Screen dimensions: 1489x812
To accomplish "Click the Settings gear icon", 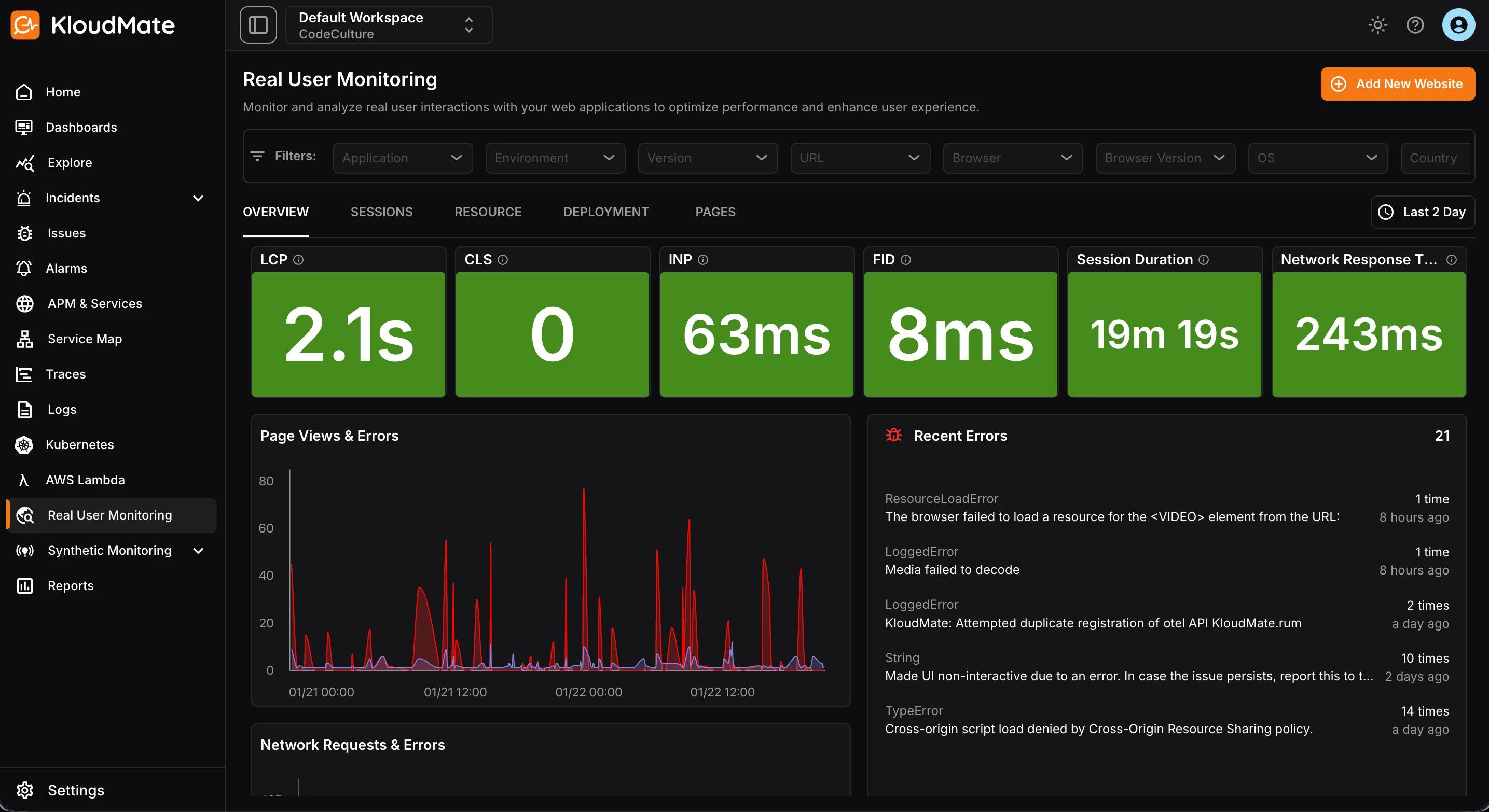I will click(x=25, y=790).
